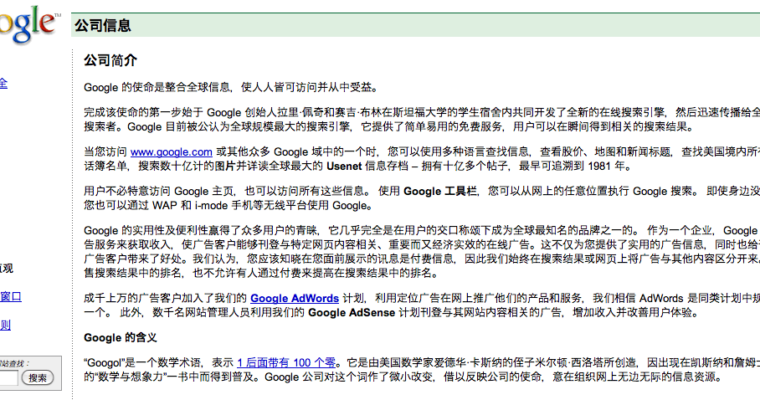Open the Google AdWords link
This screenshot has width=760, height=400.
[294, 298]
